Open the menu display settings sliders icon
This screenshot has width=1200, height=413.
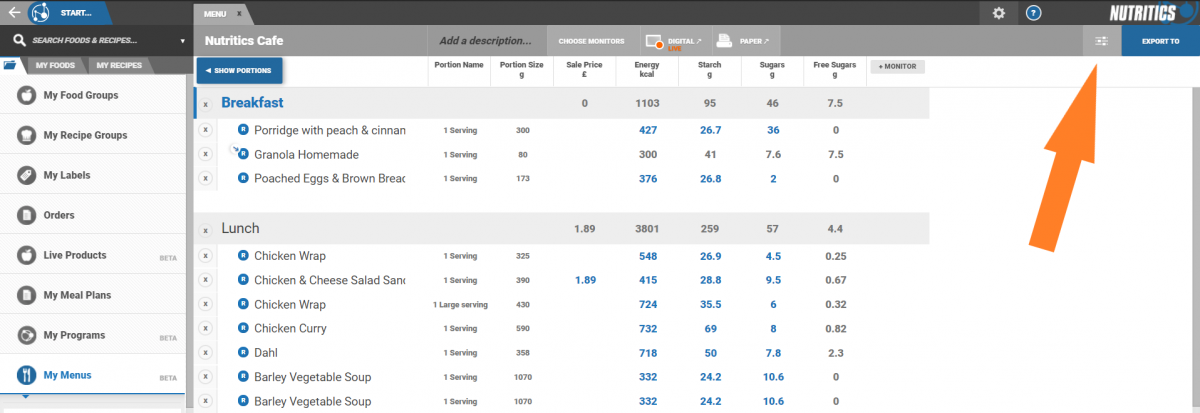tap(1102, 41)
